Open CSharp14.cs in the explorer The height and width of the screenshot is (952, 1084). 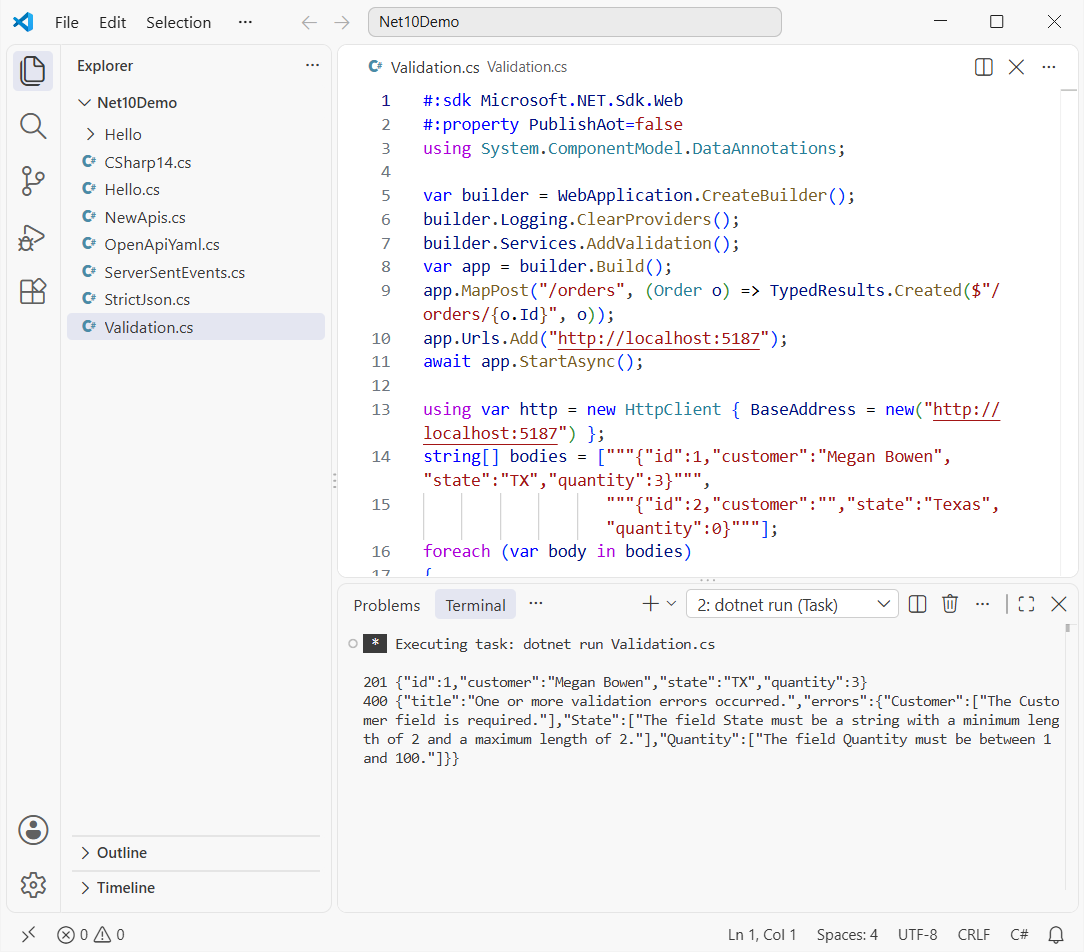pyautogui.click(x=196, y=162)
